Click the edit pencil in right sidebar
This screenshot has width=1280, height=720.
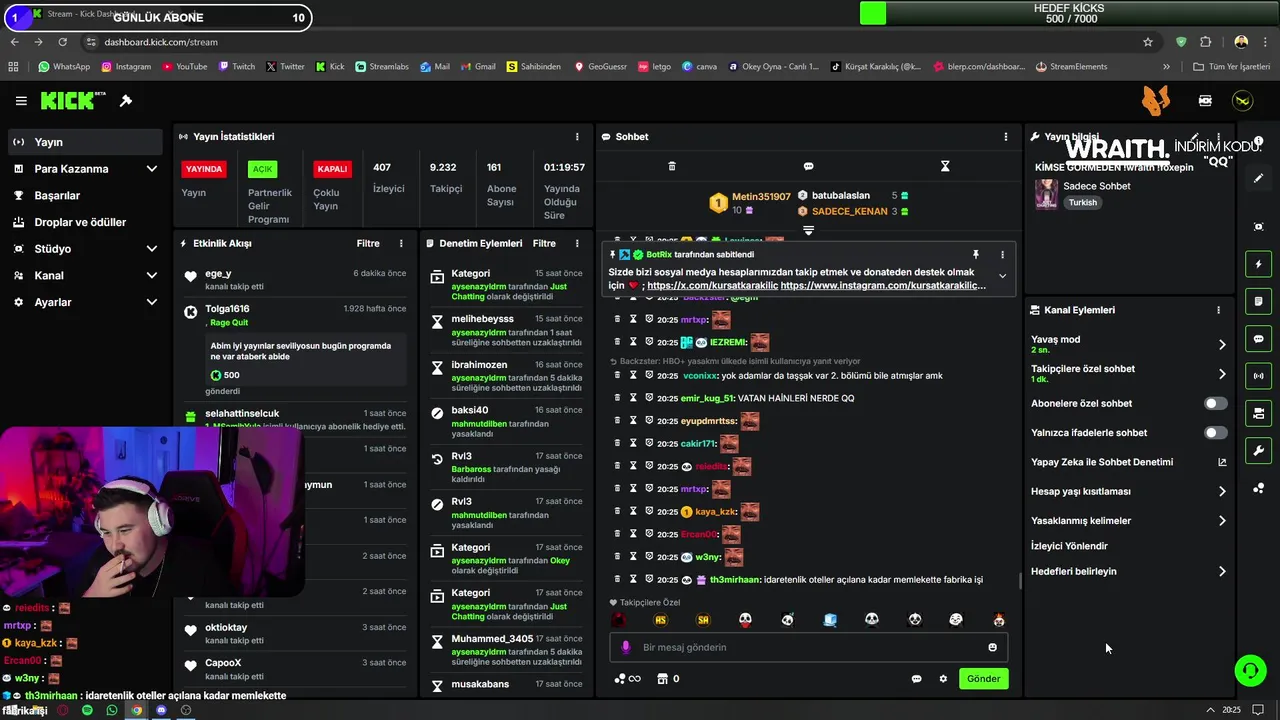[1259, 178]
